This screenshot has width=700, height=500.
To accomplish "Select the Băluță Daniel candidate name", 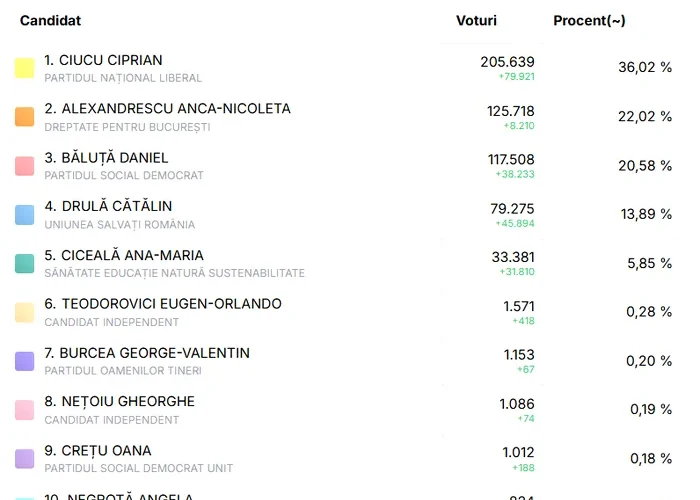I will click(x=106, y=157).
